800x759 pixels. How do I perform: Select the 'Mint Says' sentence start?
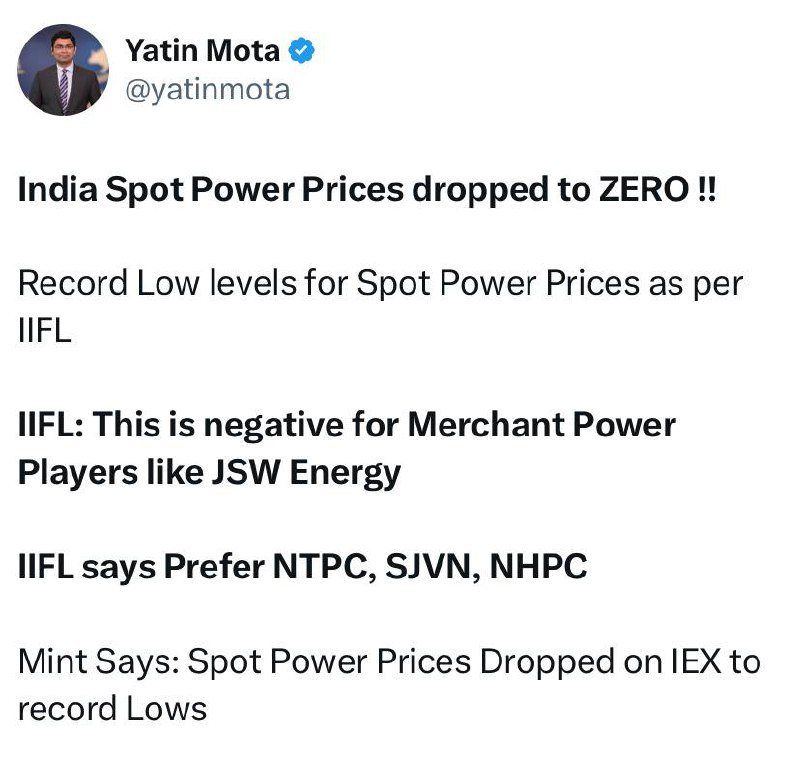98,662
